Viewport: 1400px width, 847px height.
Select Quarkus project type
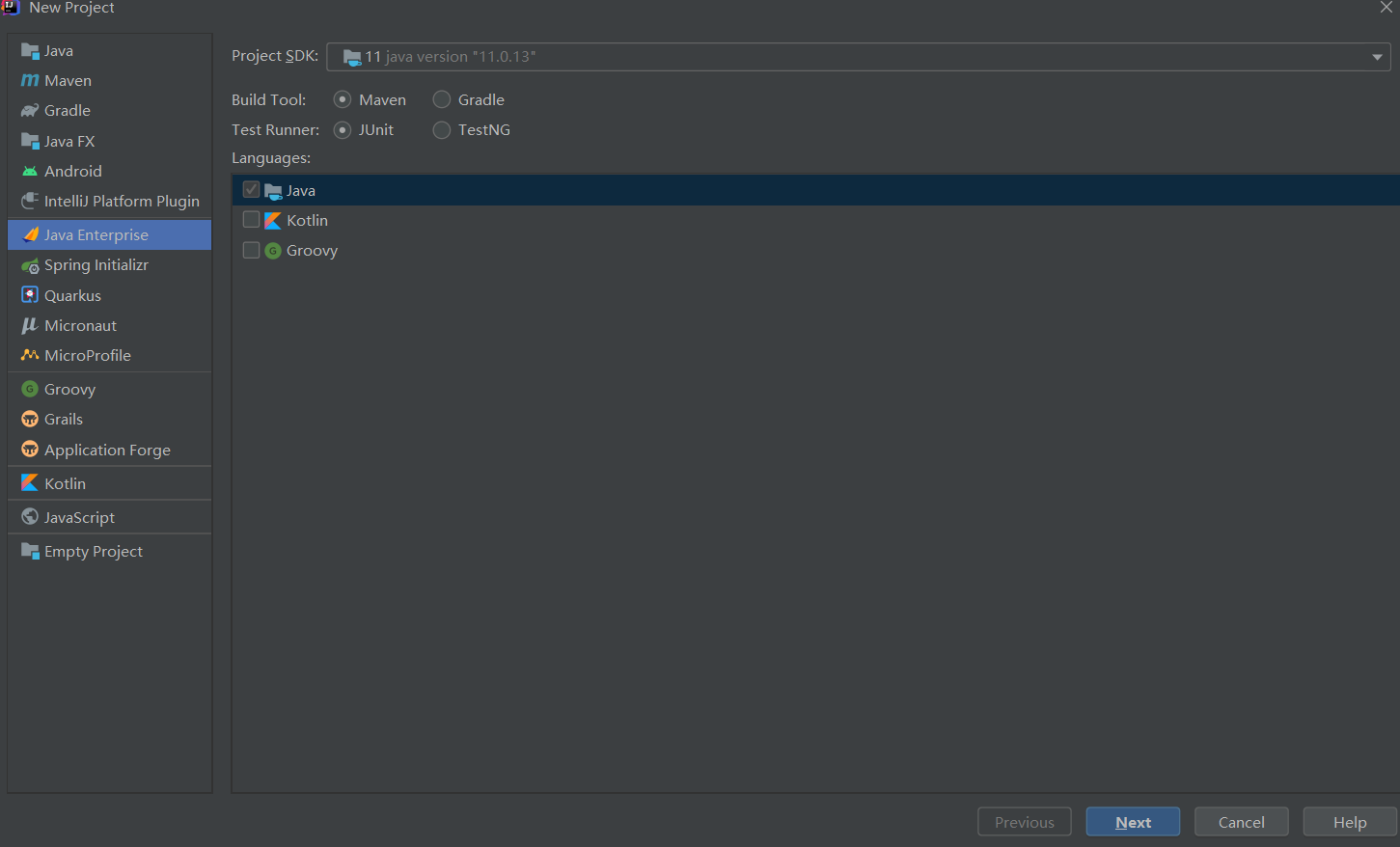coord(109,295)
